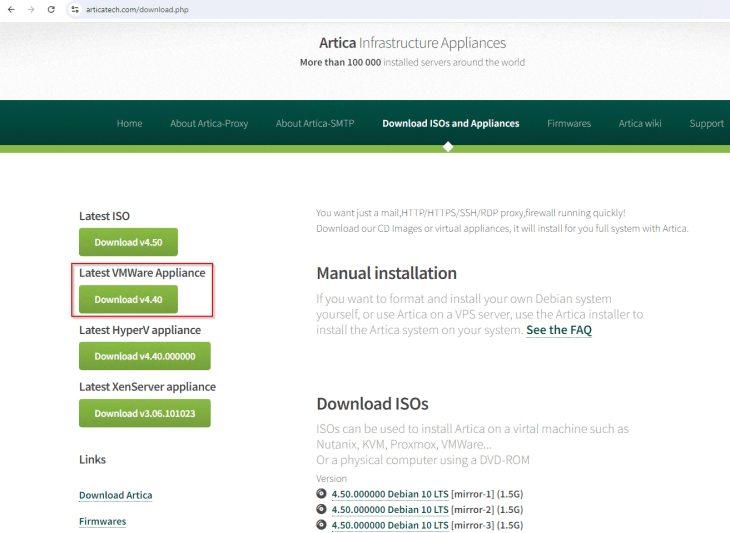The width and height of the screenshot is (730, 533).
Task: Click the browser forward arrow
Action: (x=31, y=9)
